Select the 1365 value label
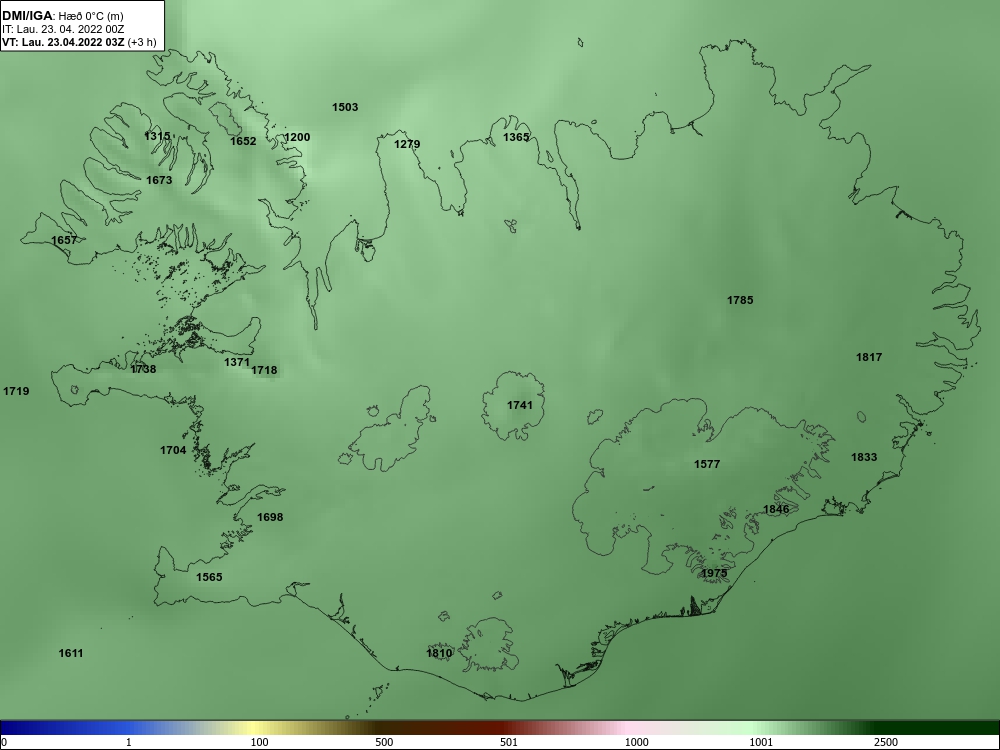Screen dimensions: 1000x750 516,137
